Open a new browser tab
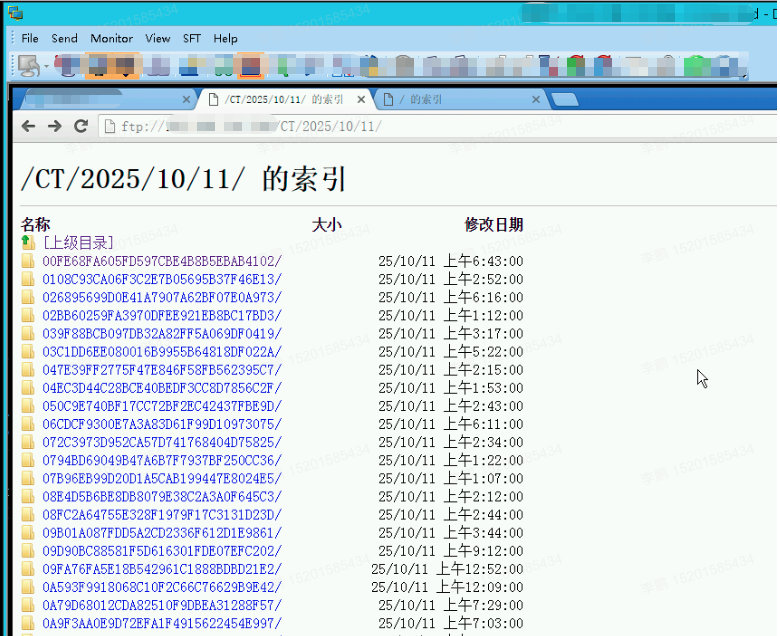The width and height of the screenshot is (780, 636). pyautogui.click(x=565, y=99)
